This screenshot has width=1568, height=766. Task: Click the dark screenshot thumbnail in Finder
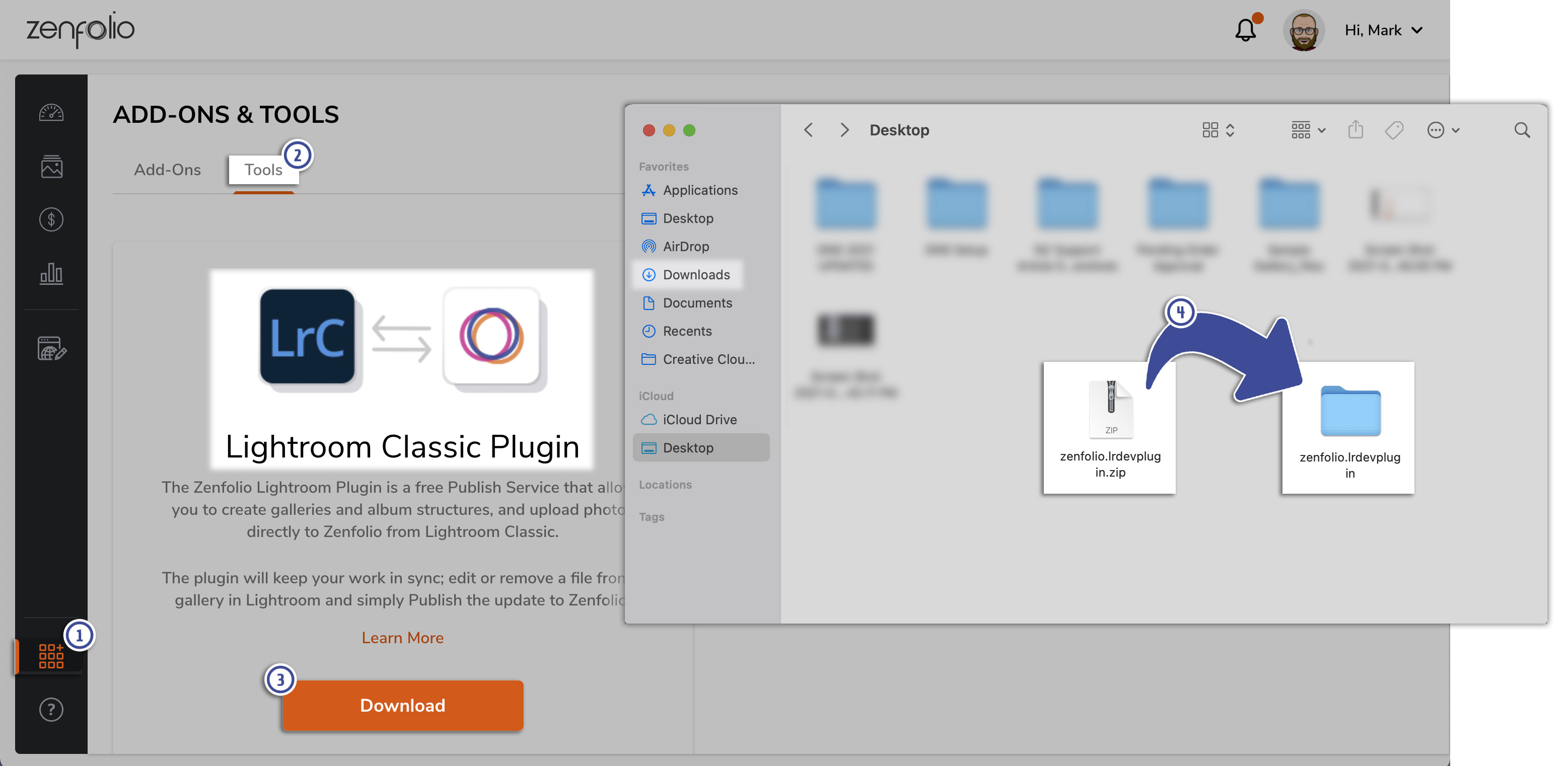(x=845, y=329)
